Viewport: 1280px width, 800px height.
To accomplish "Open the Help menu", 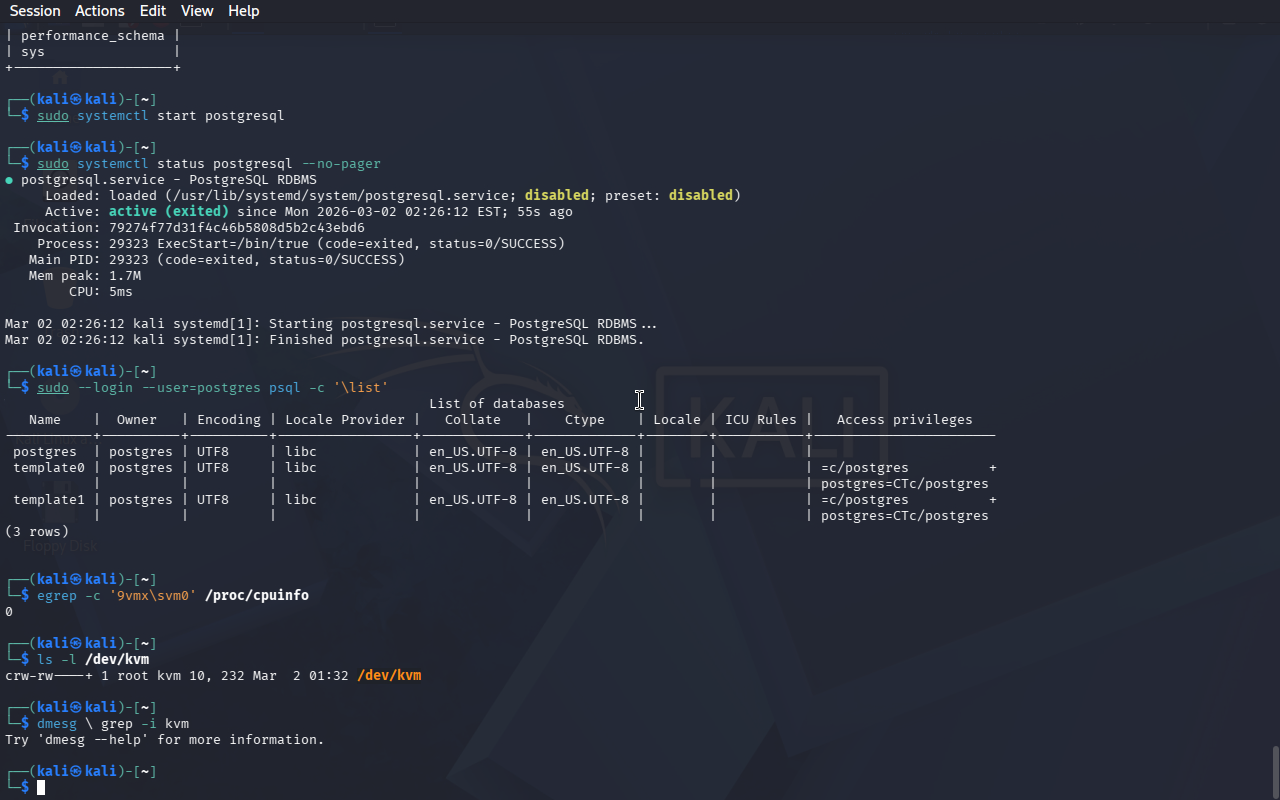I will coord(243,11).
